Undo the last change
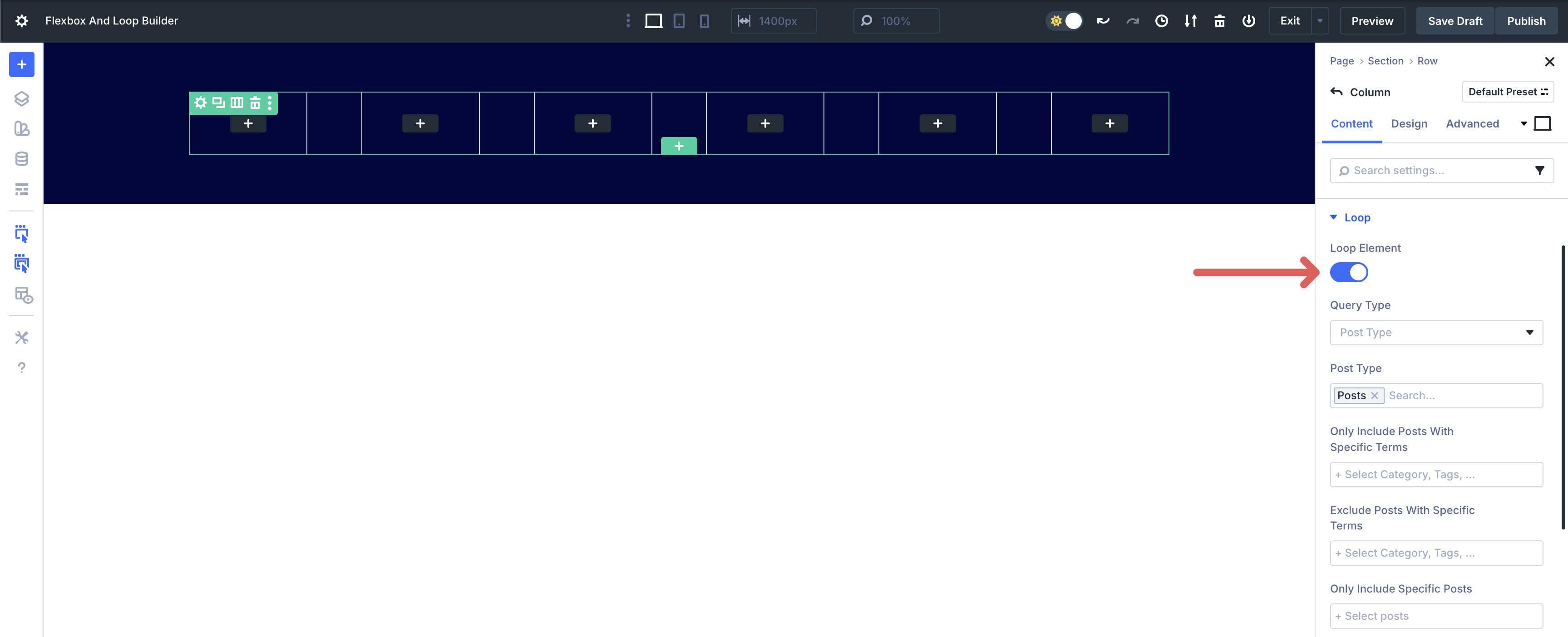The image size is (1568, 637). pos(1103,20)
